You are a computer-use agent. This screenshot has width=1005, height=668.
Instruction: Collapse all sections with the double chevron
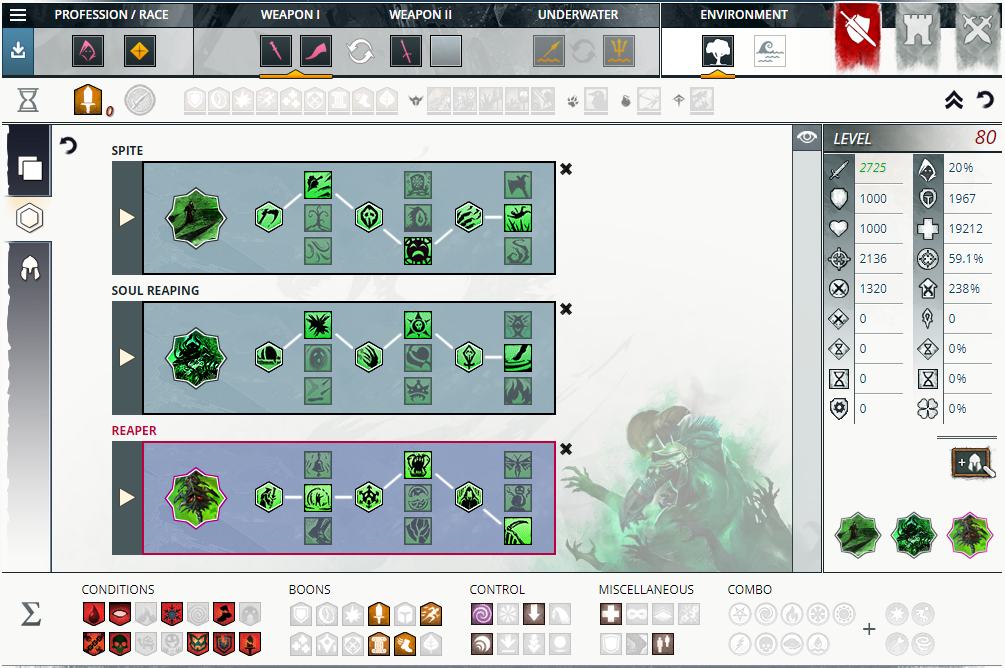pos(954,100)
